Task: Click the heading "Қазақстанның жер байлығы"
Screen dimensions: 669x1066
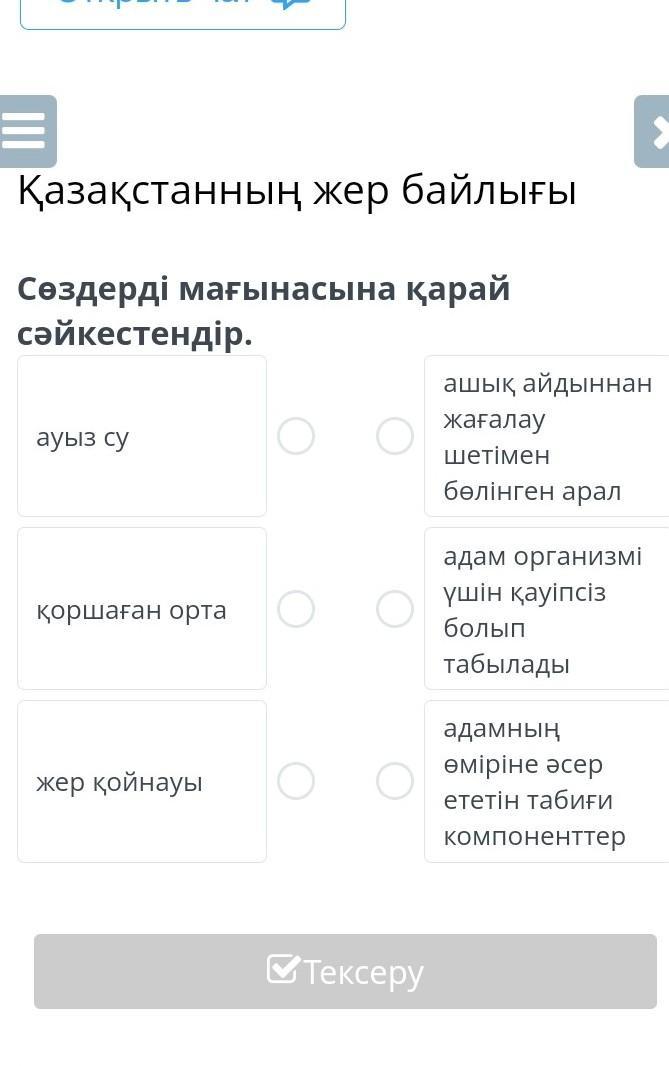Action: (297, 191)
